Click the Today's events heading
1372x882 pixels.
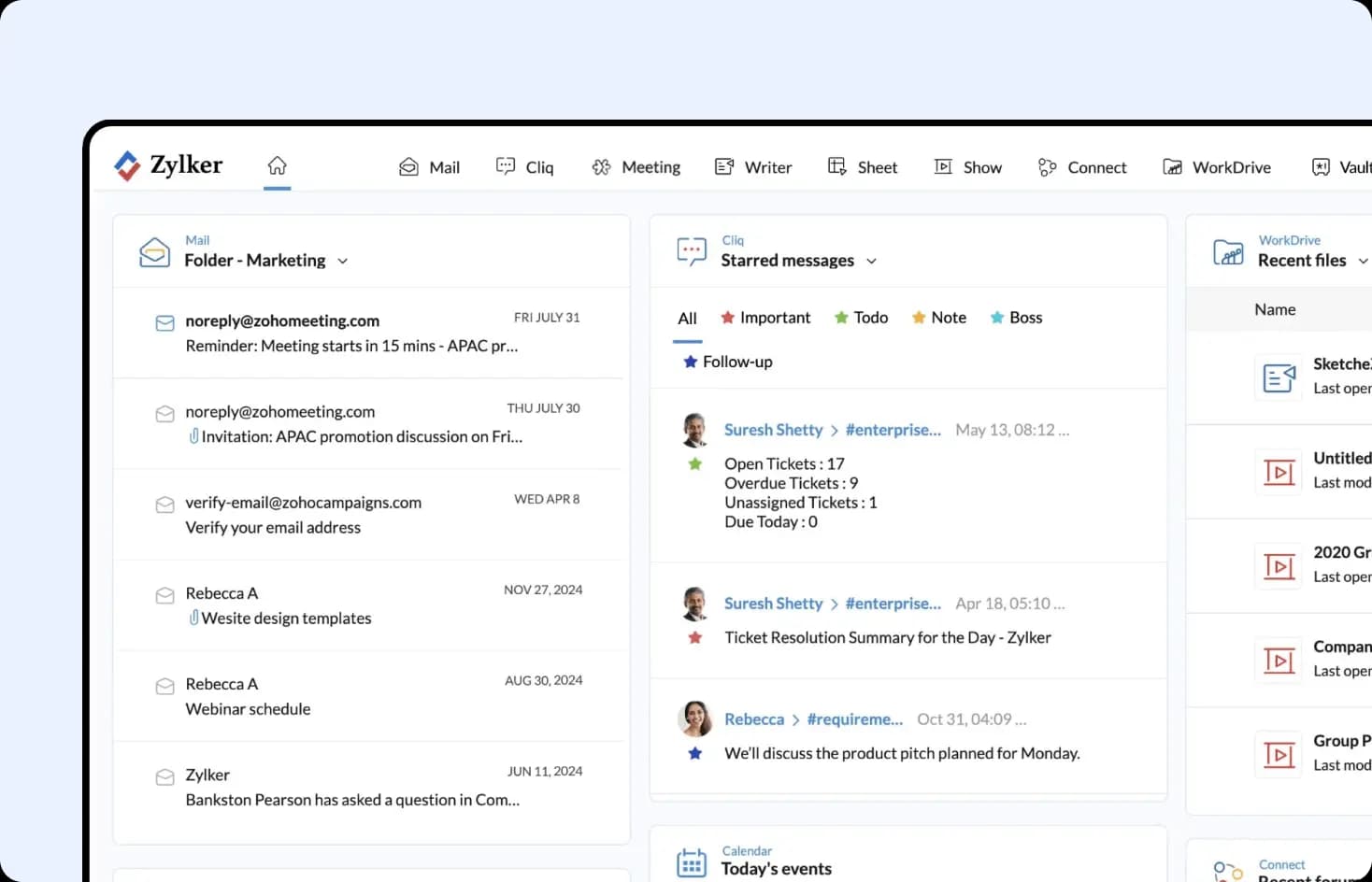(x=776, y=869)
